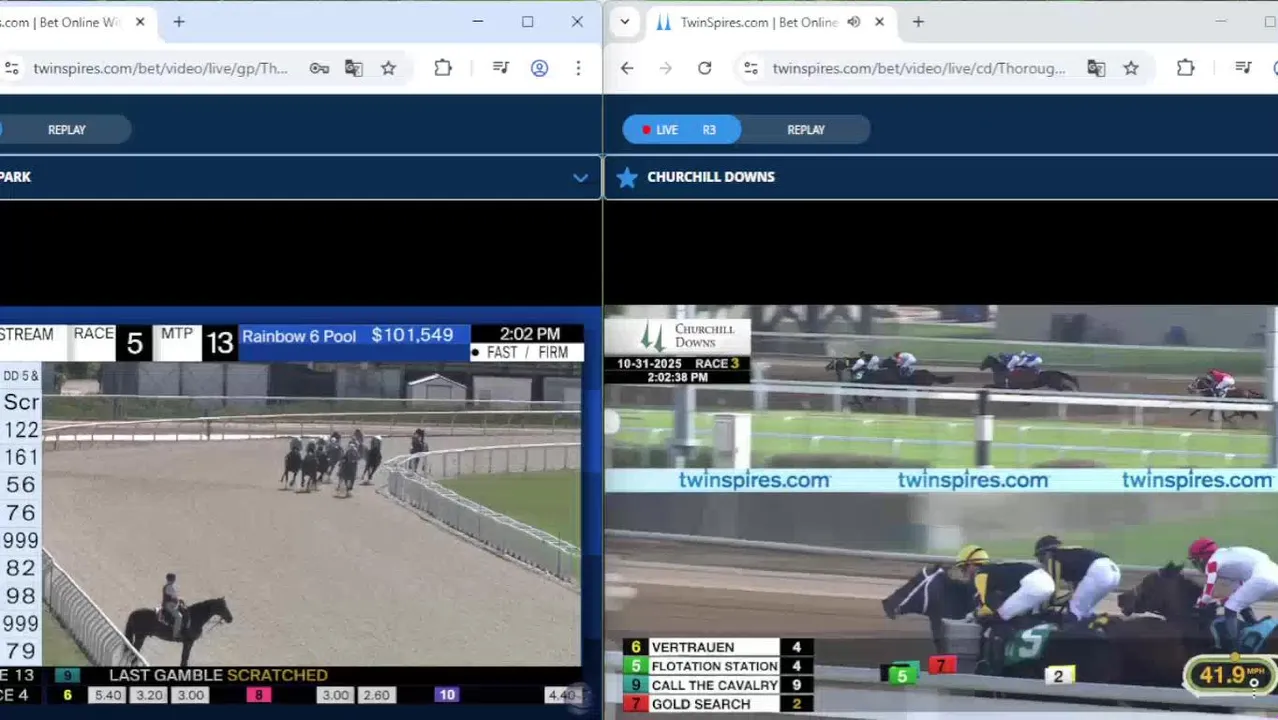Click the Park live video feed
Image resolution: width=1278 pixels, height=720 pixels.
310,514
